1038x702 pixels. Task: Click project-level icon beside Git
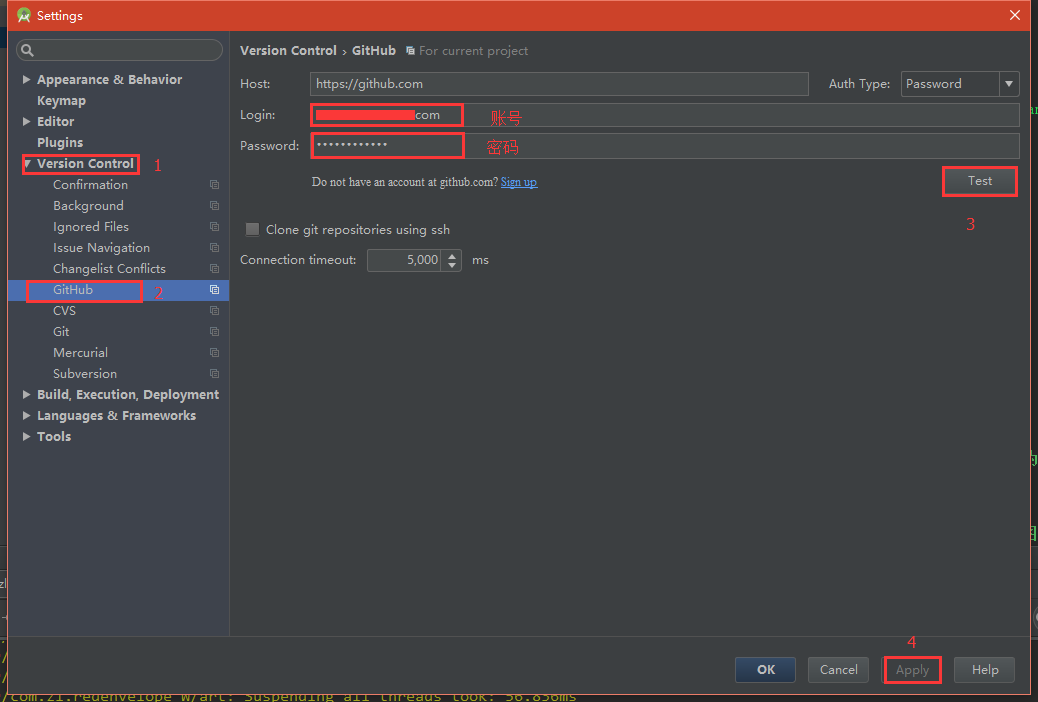214,332
